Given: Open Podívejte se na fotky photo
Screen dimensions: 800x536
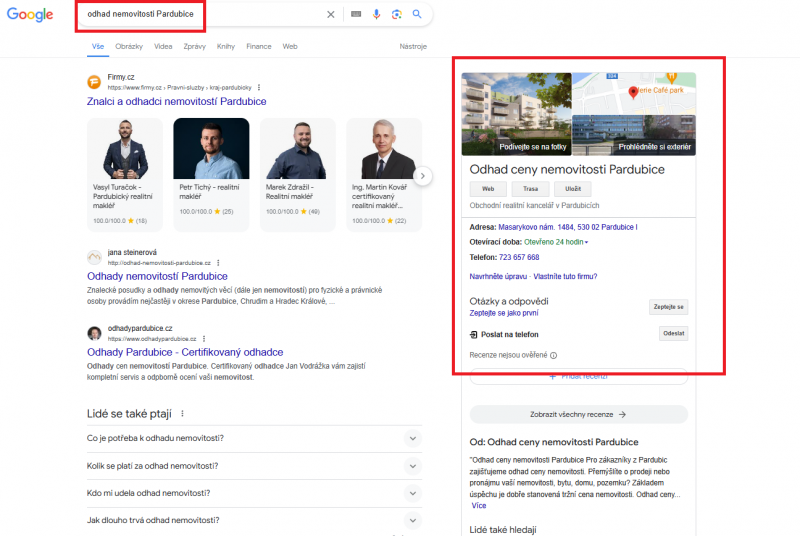Looking at the screenshot, I should 516,114.
